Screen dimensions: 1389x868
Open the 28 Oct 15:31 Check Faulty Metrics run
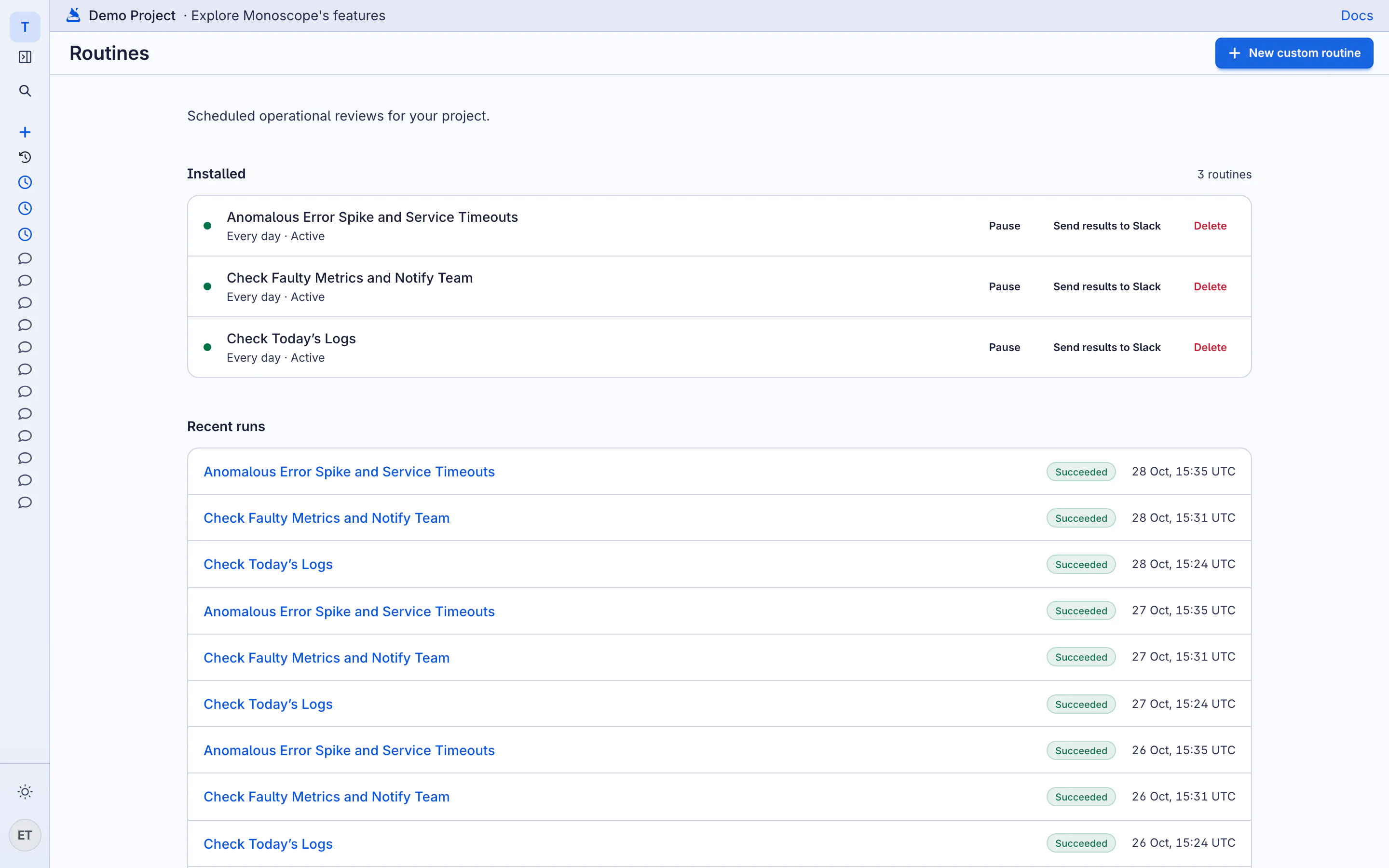[x=327, y=518]
